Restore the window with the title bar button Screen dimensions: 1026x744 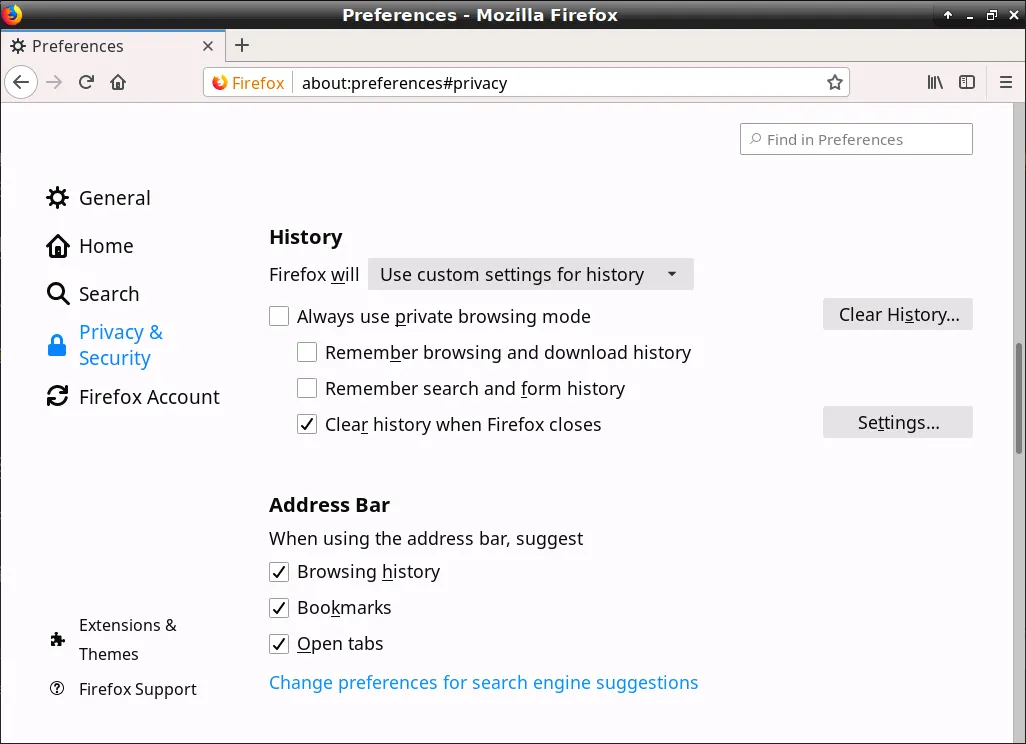(992, 14)
